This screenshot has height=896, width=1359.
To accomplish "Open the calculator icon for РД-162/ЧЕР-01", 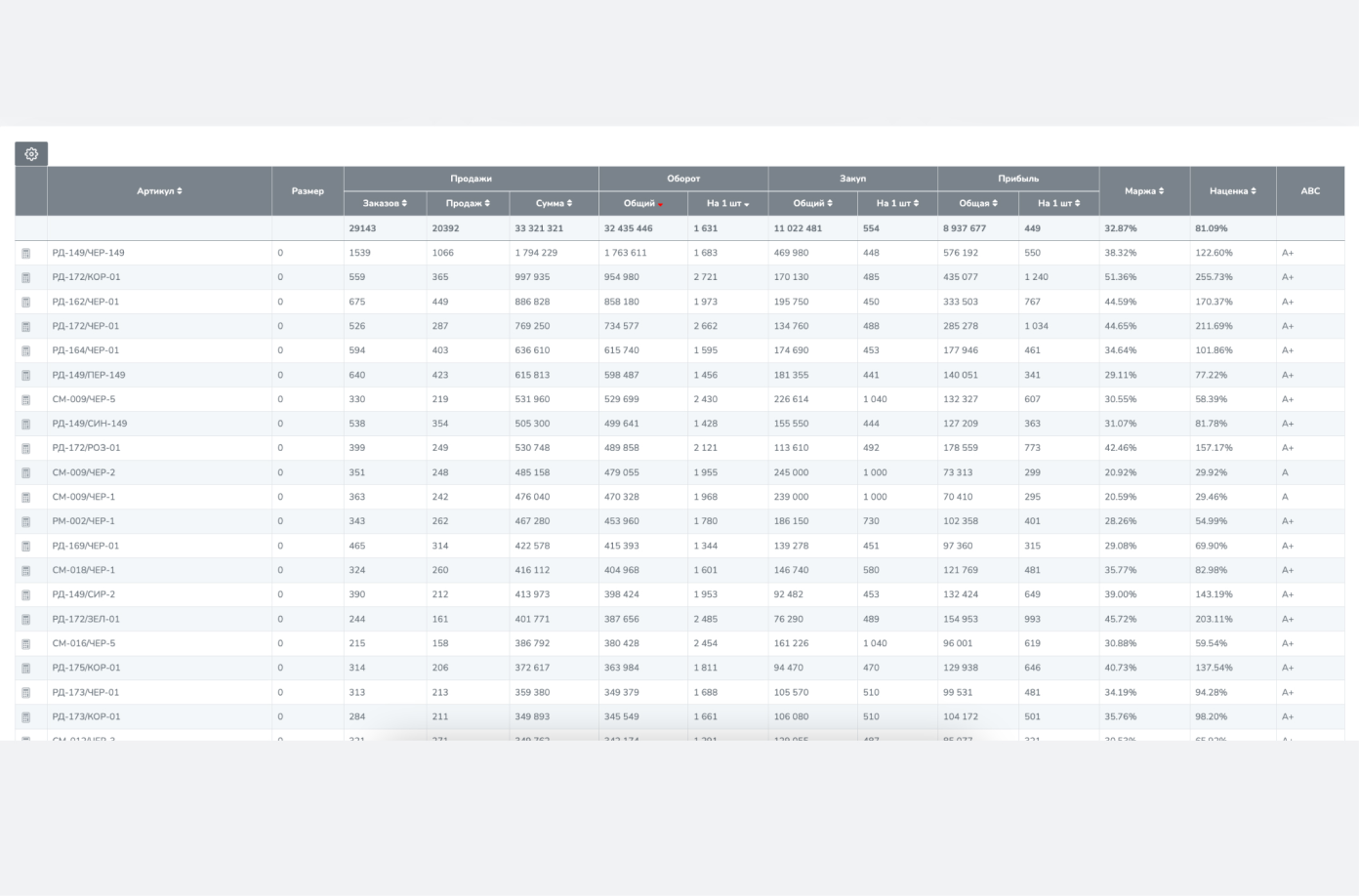I will [26, 303].
